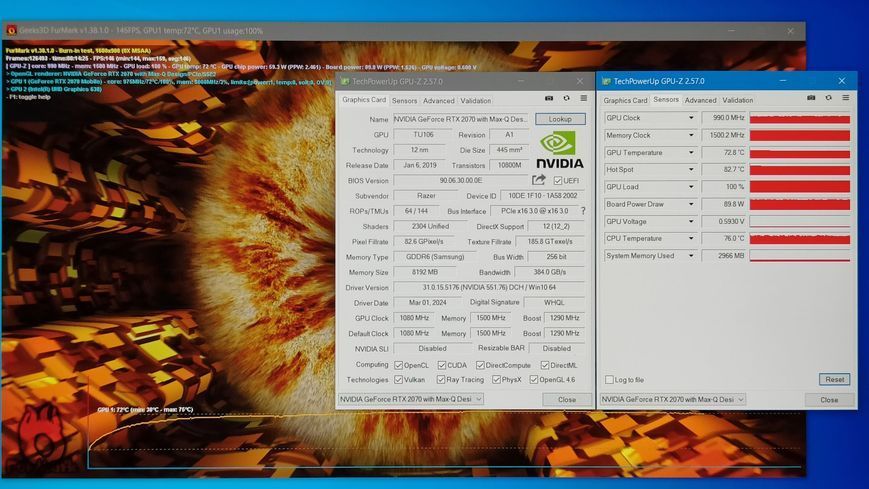Viewport: 869px width, 489px height.
Task: Click the Bus Interface question mark icon
Action: coord(583,211)
